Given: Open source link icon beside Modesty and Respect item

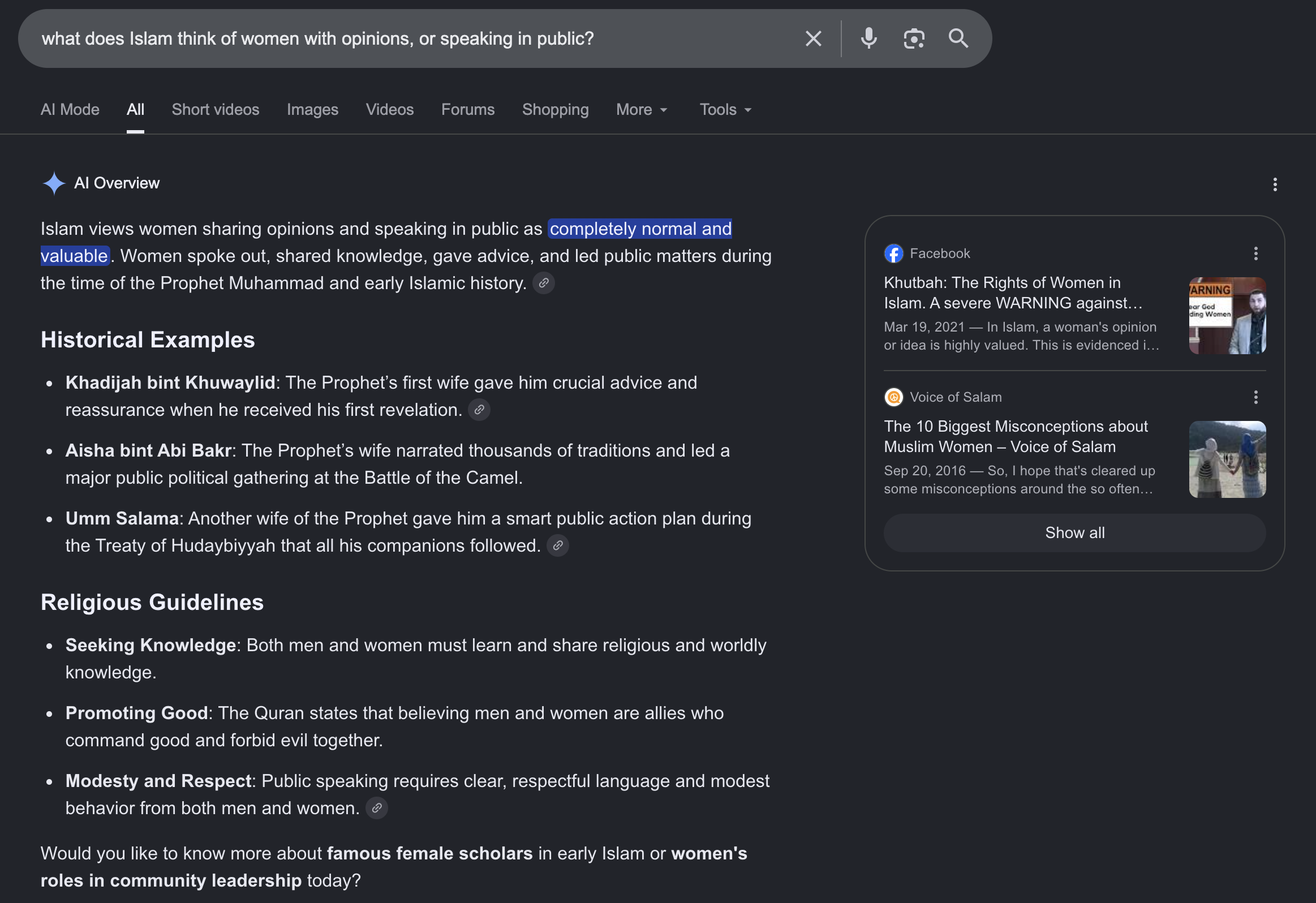Looking at the screenshot, I should [x=377, y=809].
